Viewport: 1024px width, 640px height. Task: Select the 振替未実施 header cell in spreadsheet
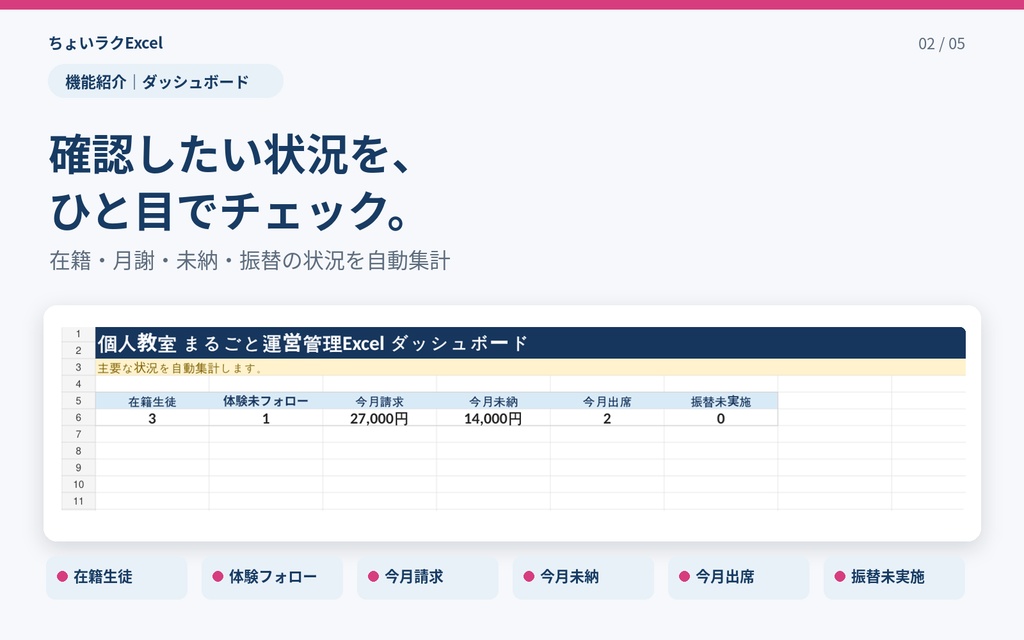click(x=720, y=401)
